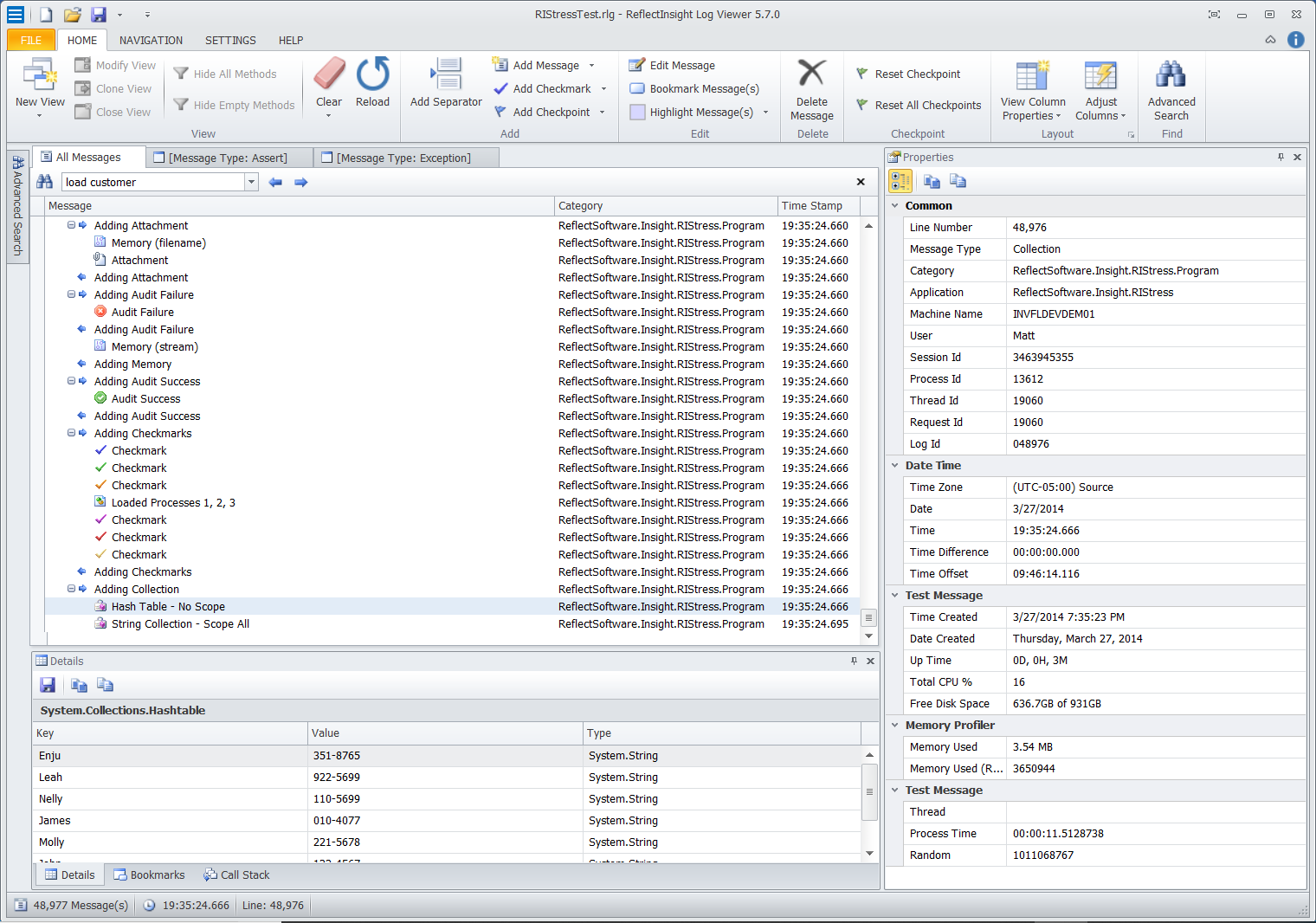Collapse the Adding Collection node
The width and height of the screenshot is (1316, 923).
pyautogui.click(x=71, y=589)
